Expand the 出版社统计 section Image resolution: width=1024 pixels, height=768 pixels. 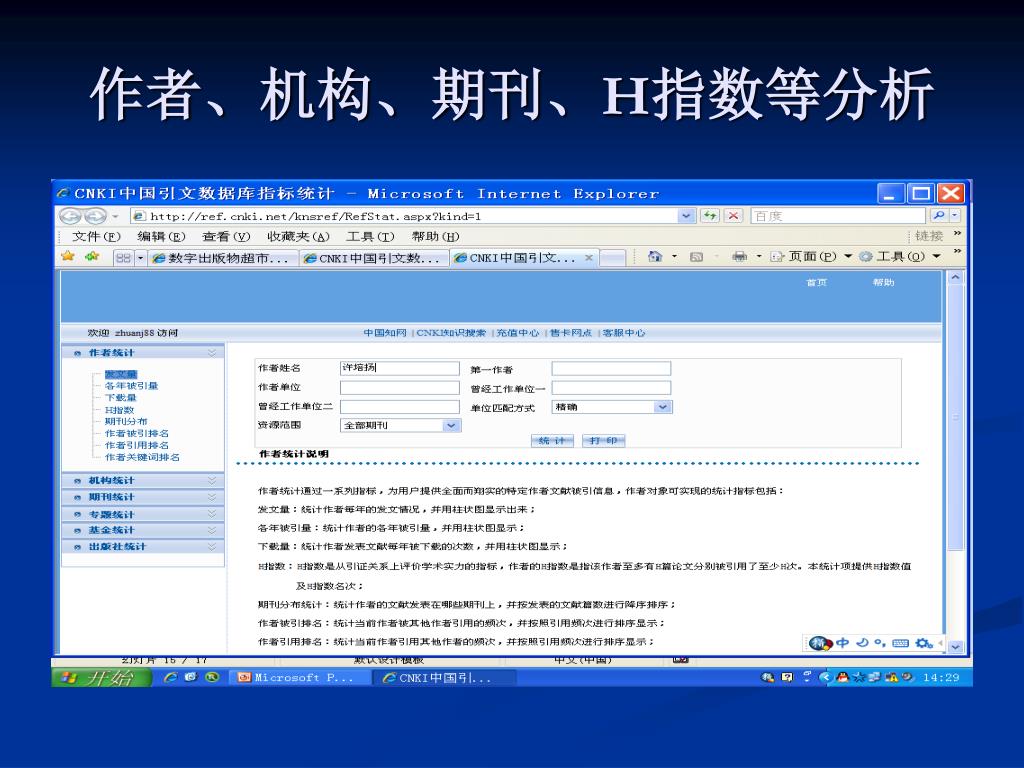(143, 547)
